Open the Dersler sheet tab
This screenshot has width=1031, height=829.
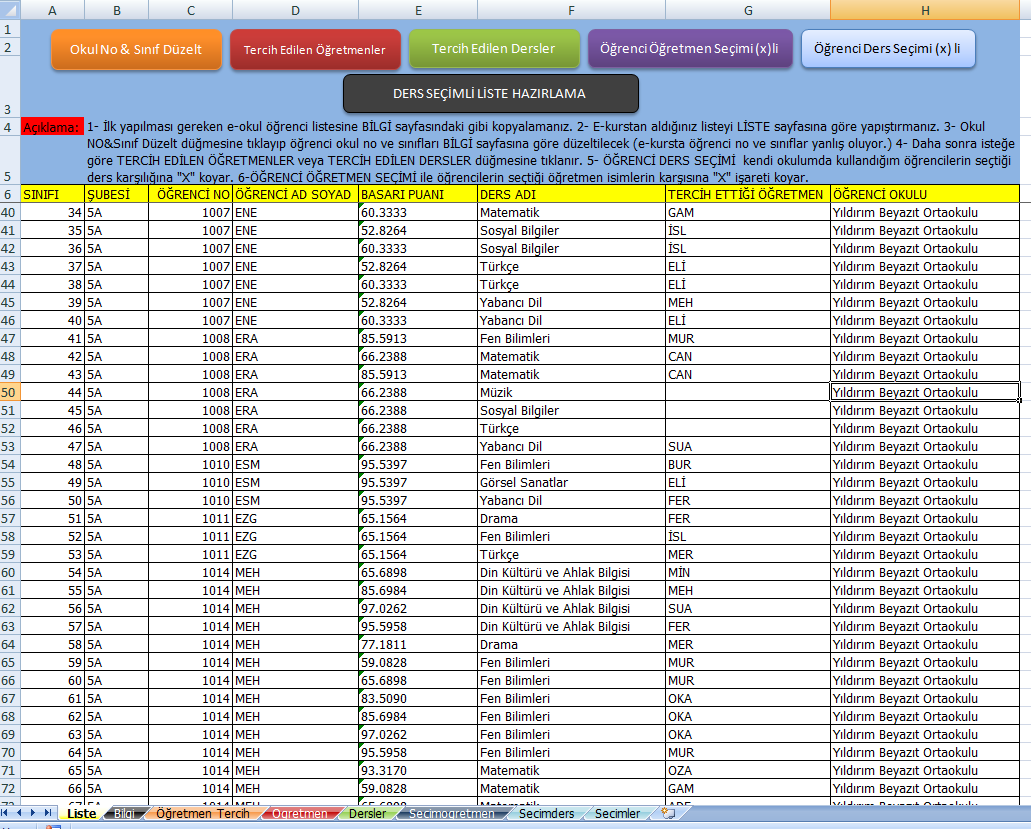(368, 813)
